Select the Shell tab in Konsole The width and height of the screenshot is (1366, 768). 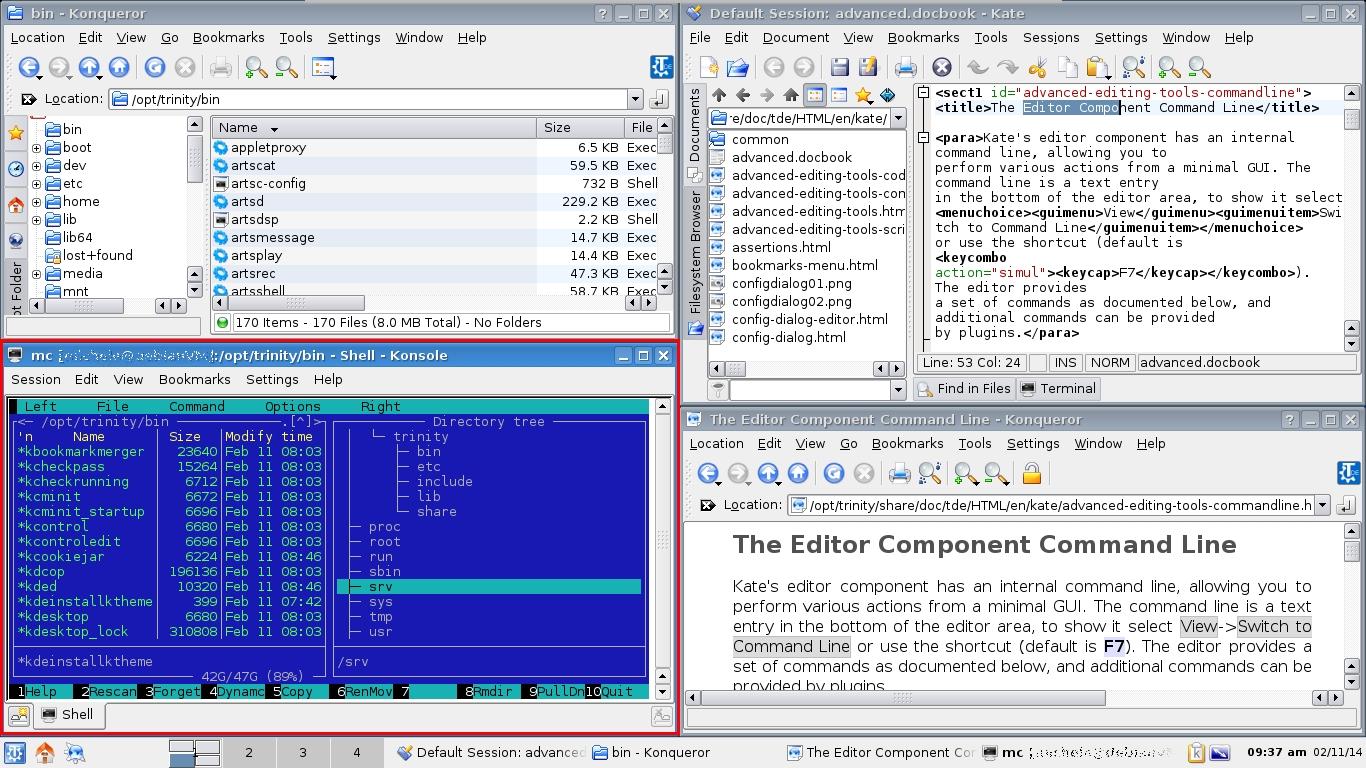pos(68,715)
